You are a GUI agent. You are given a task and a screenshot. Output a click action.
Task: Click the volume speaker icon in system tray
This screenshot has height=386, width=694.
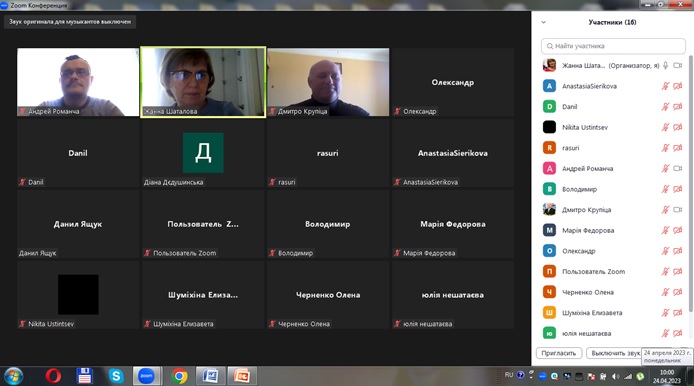(x=616, y=376)
